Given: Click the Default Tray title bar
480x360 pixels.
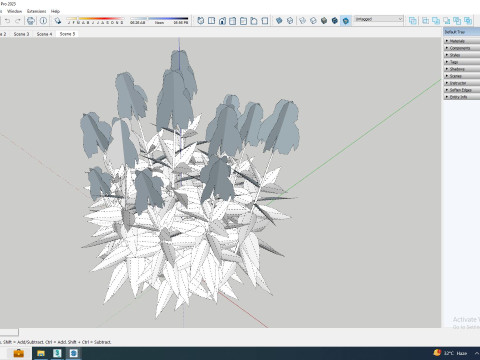Looking at the screenshot, I should pyautogui.click(x=462, y=32).
